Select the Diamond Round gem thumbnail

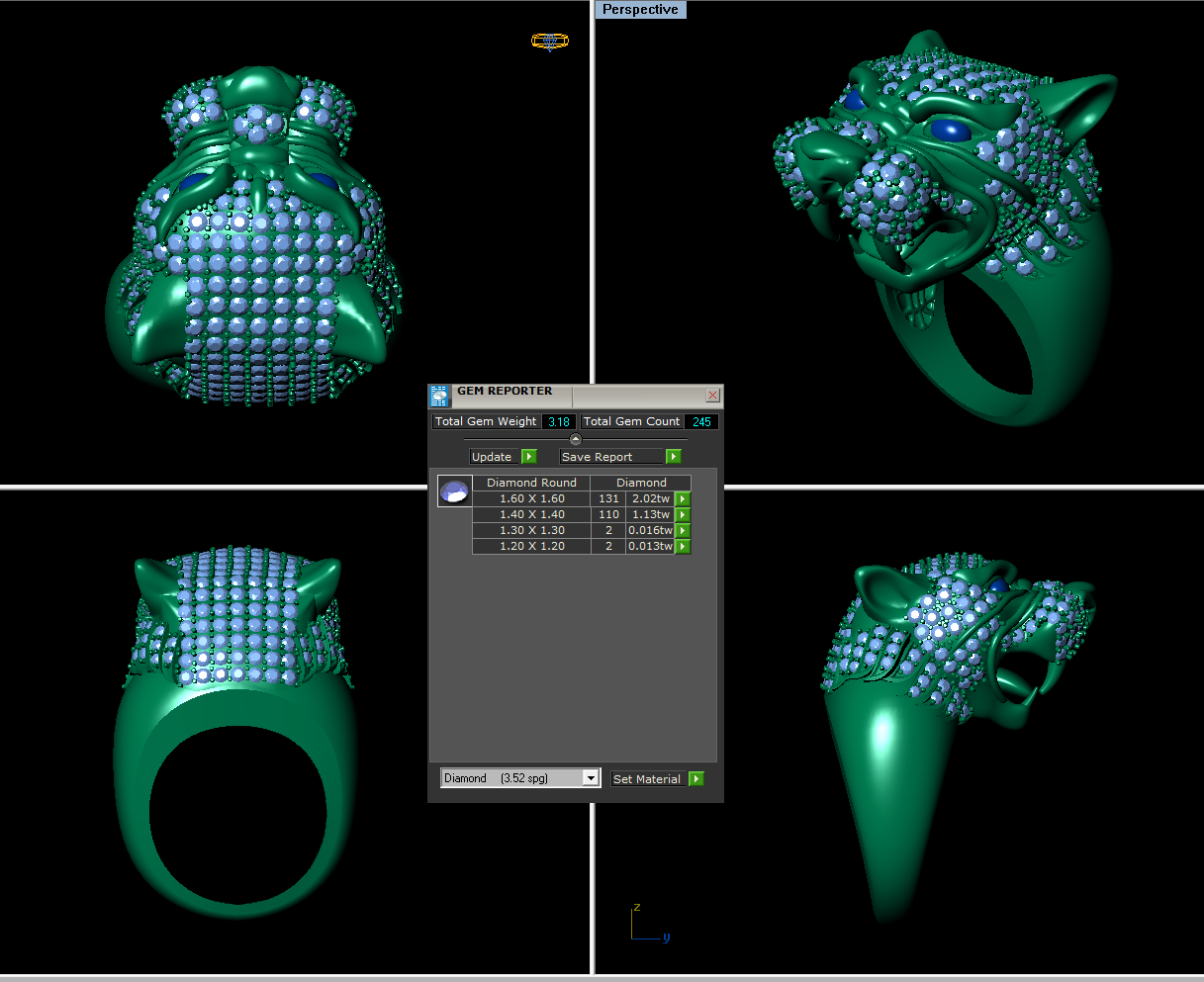click(454, 491)
